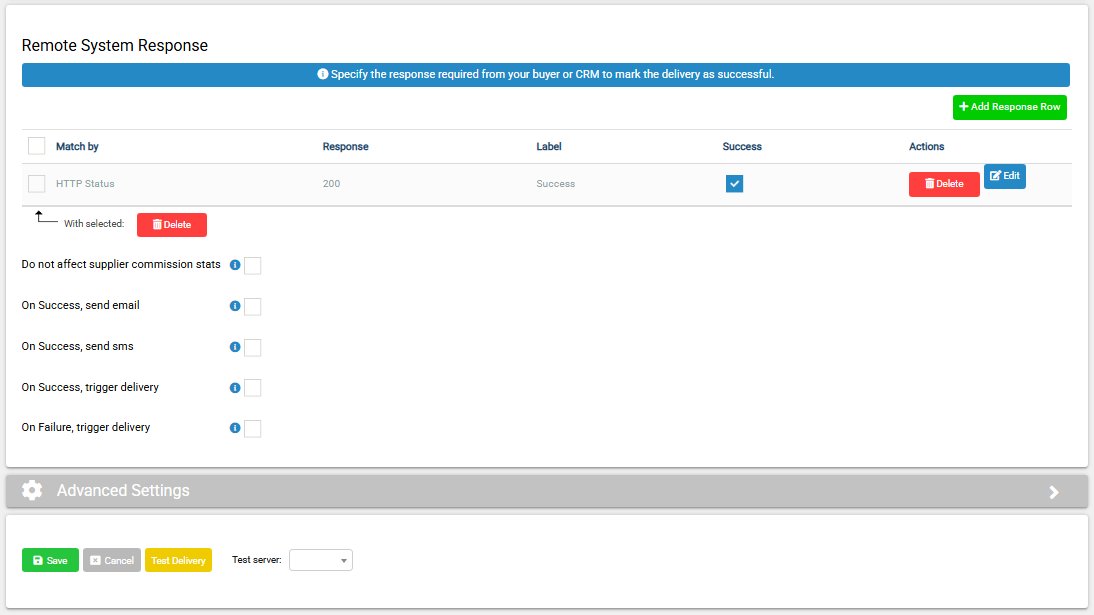Click info icon next to send sms
1094x615 pixels.
(x=235, y=347)
